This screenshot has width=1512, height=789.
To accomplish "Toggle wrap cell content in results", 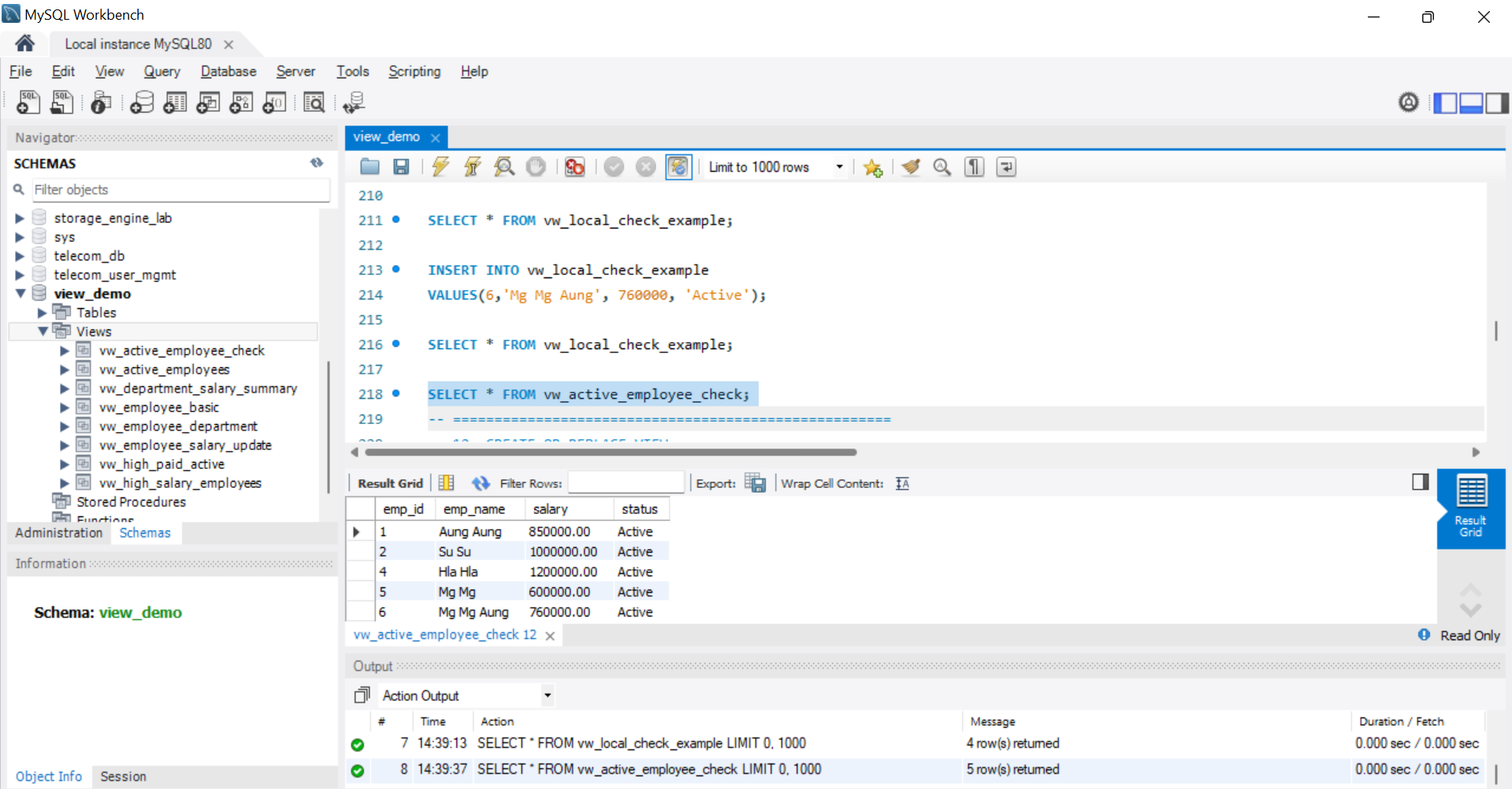I will [x=903, y=483].
